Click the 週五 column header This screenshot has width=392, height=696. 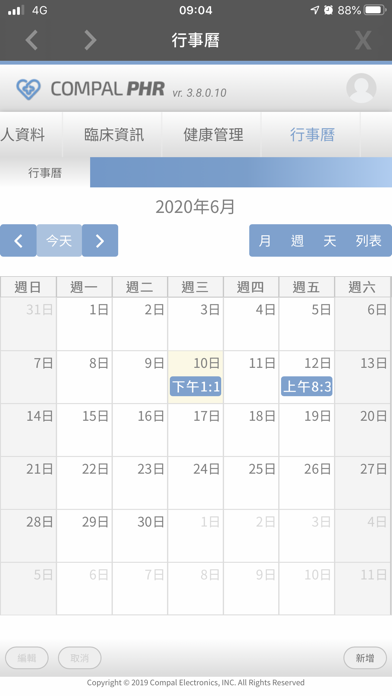[307, 287]
